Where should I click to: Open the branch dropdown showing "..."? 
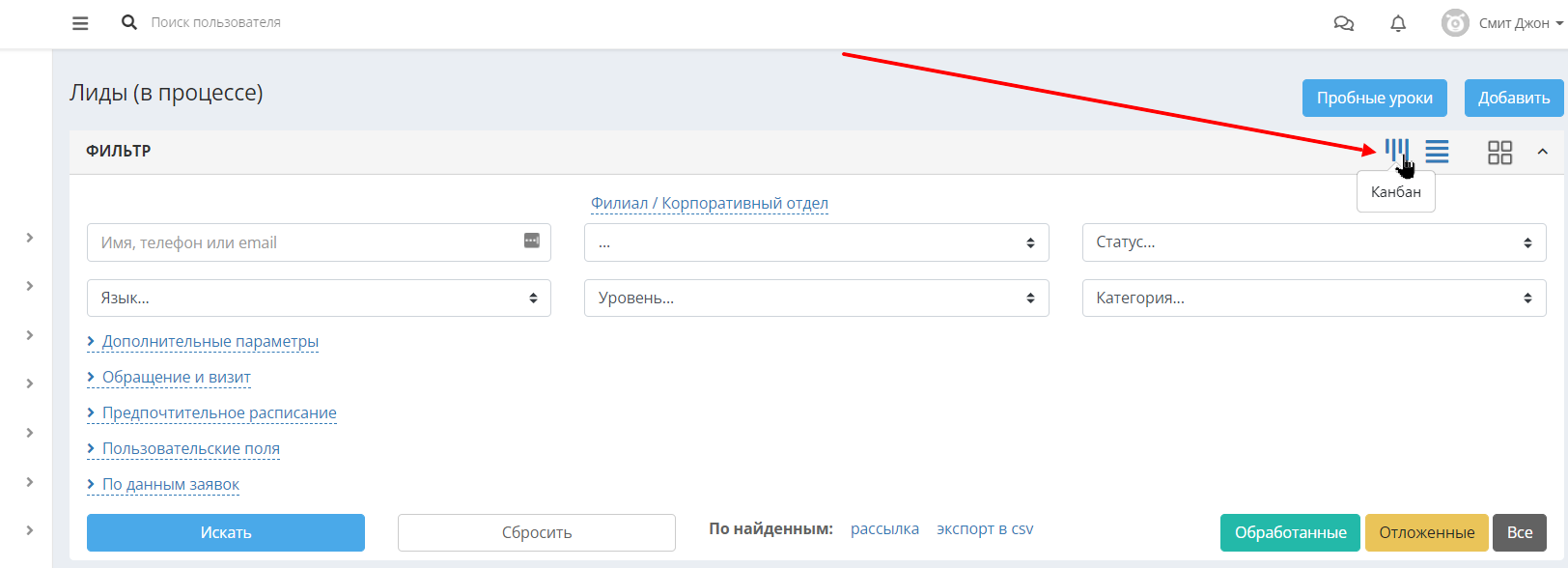coord(816,242)
